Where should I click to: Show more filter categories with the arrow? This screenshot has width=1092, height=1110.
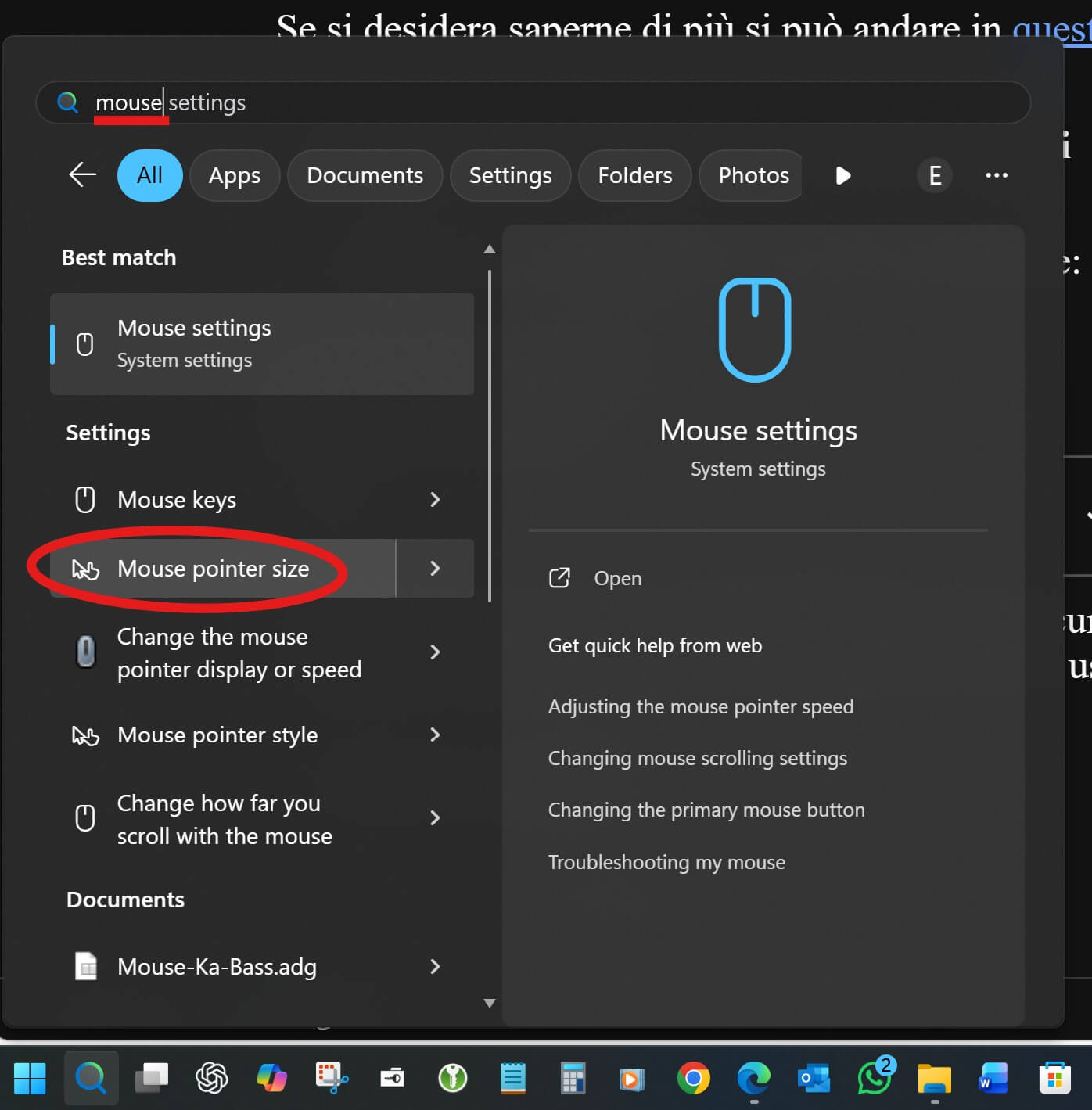842,175
